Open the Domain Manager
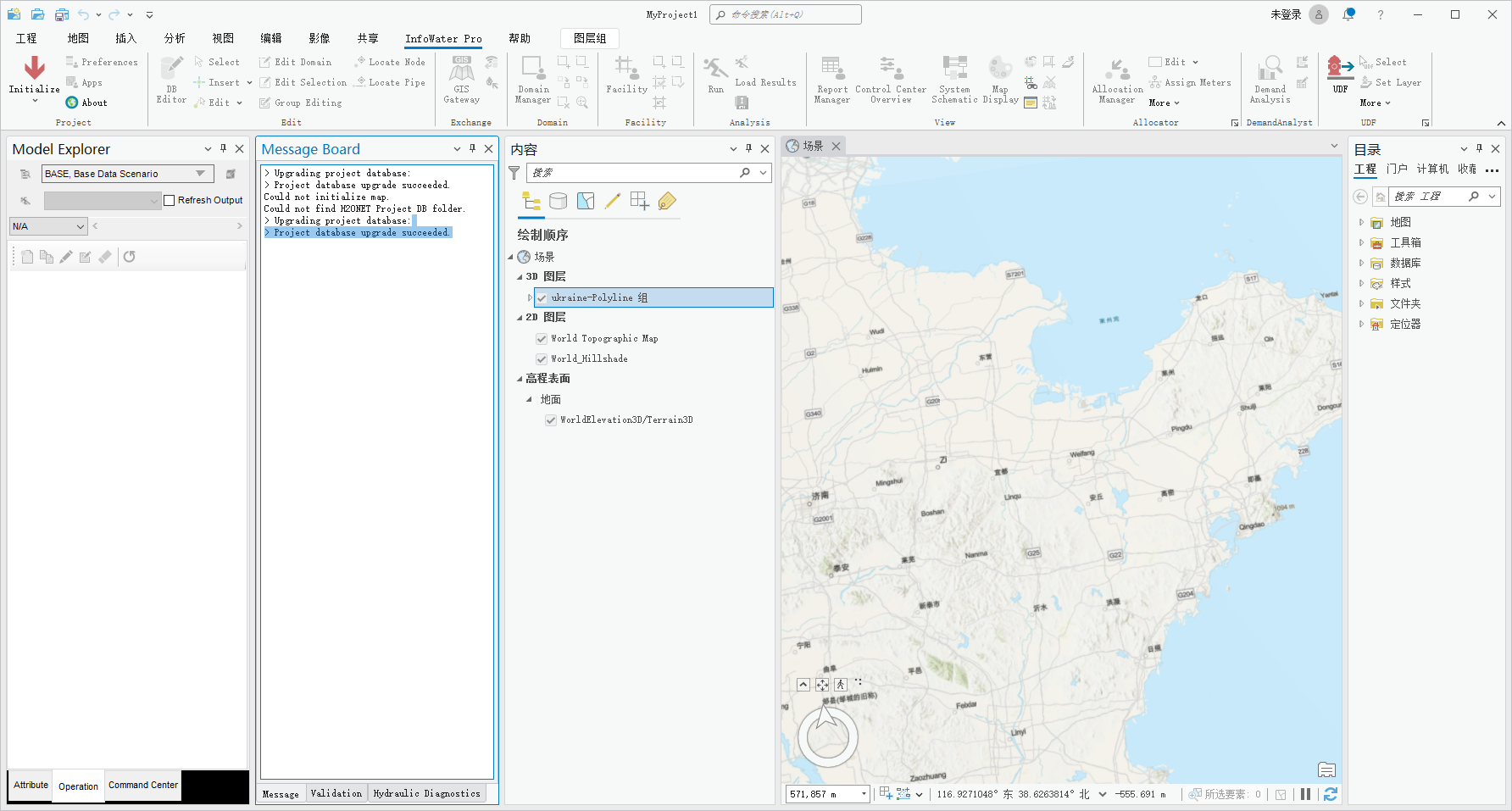Screen dimensions: 1512x811 tap(533, 80)
